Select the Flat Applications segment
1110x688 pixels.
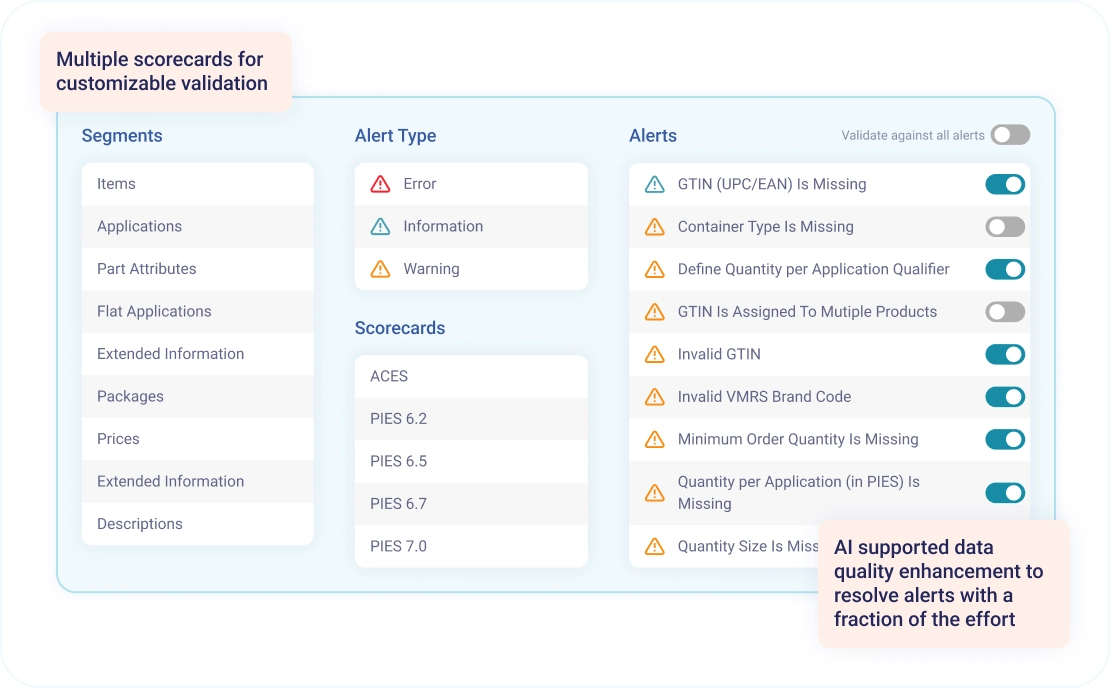pyautogui.click(x=197, y=312)
